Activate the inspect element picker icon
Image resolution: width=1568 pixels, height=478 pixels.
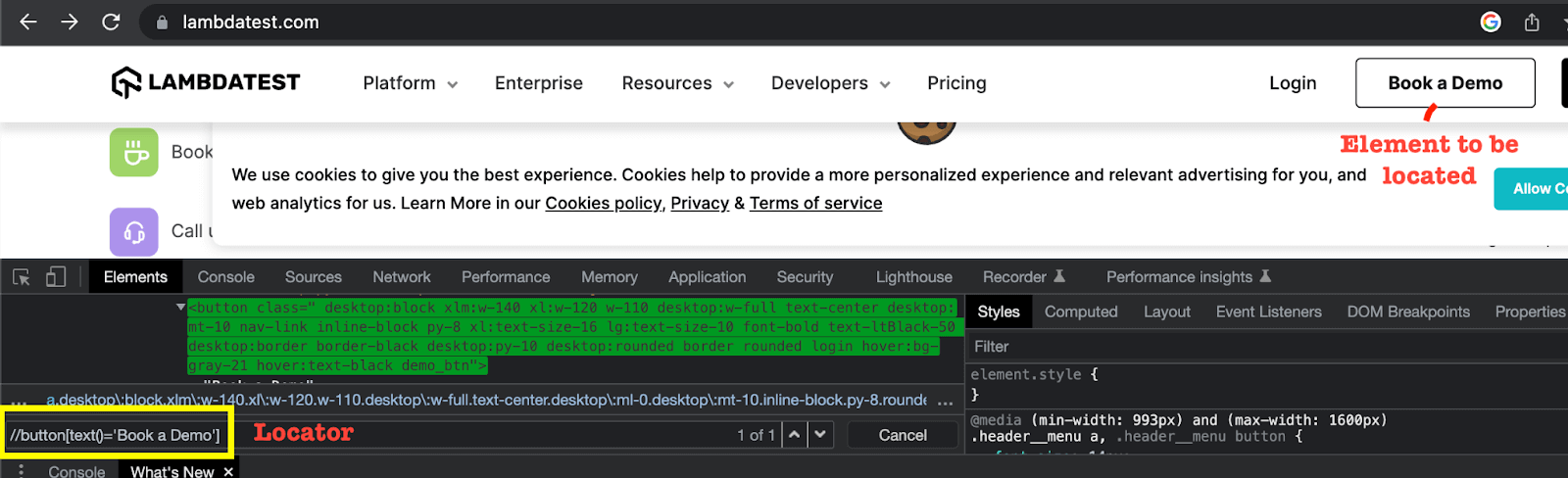(x=22, y=277)
